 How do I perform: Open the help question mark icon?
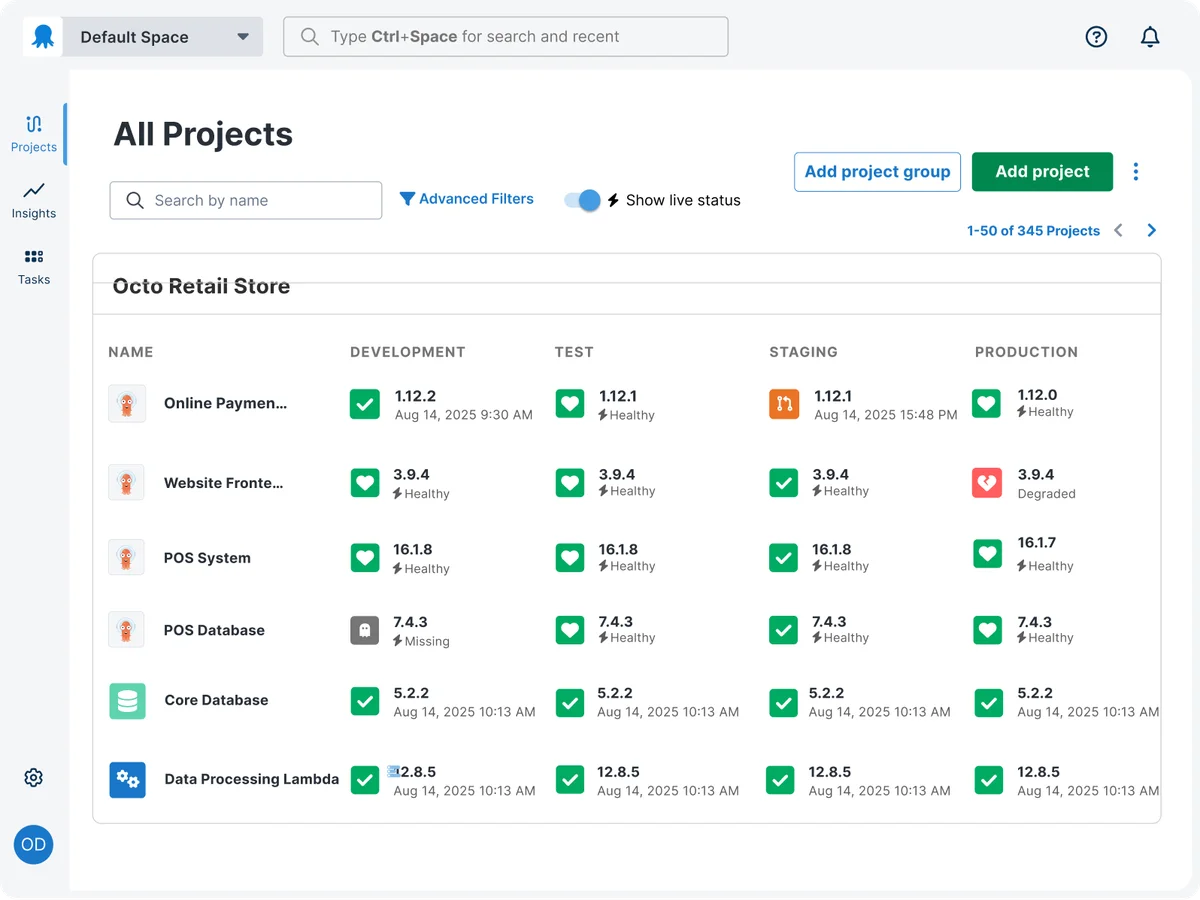coord(1096,37)
